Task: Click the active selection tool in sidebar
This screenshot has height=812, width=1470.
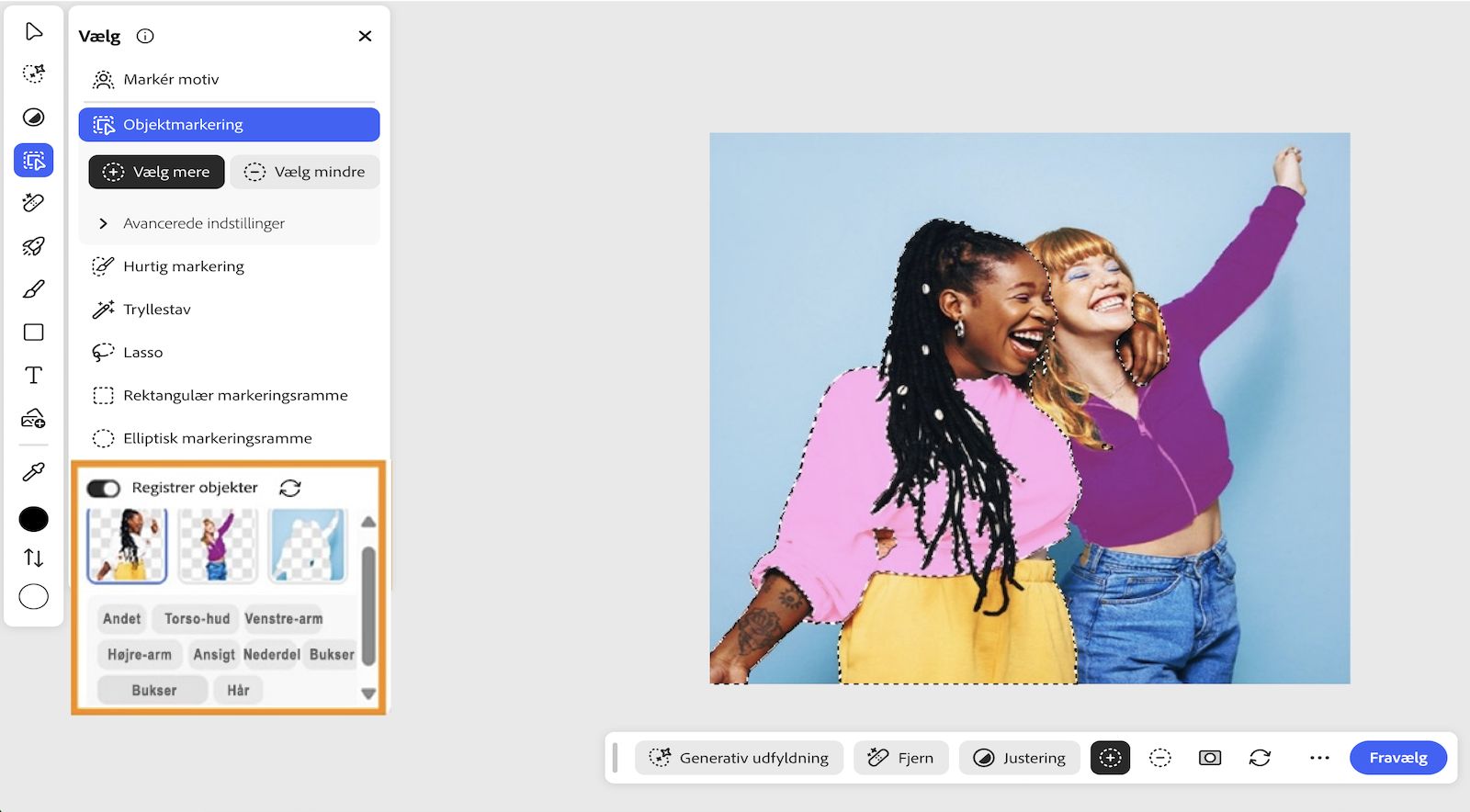Action: click(x=34, y=161)
